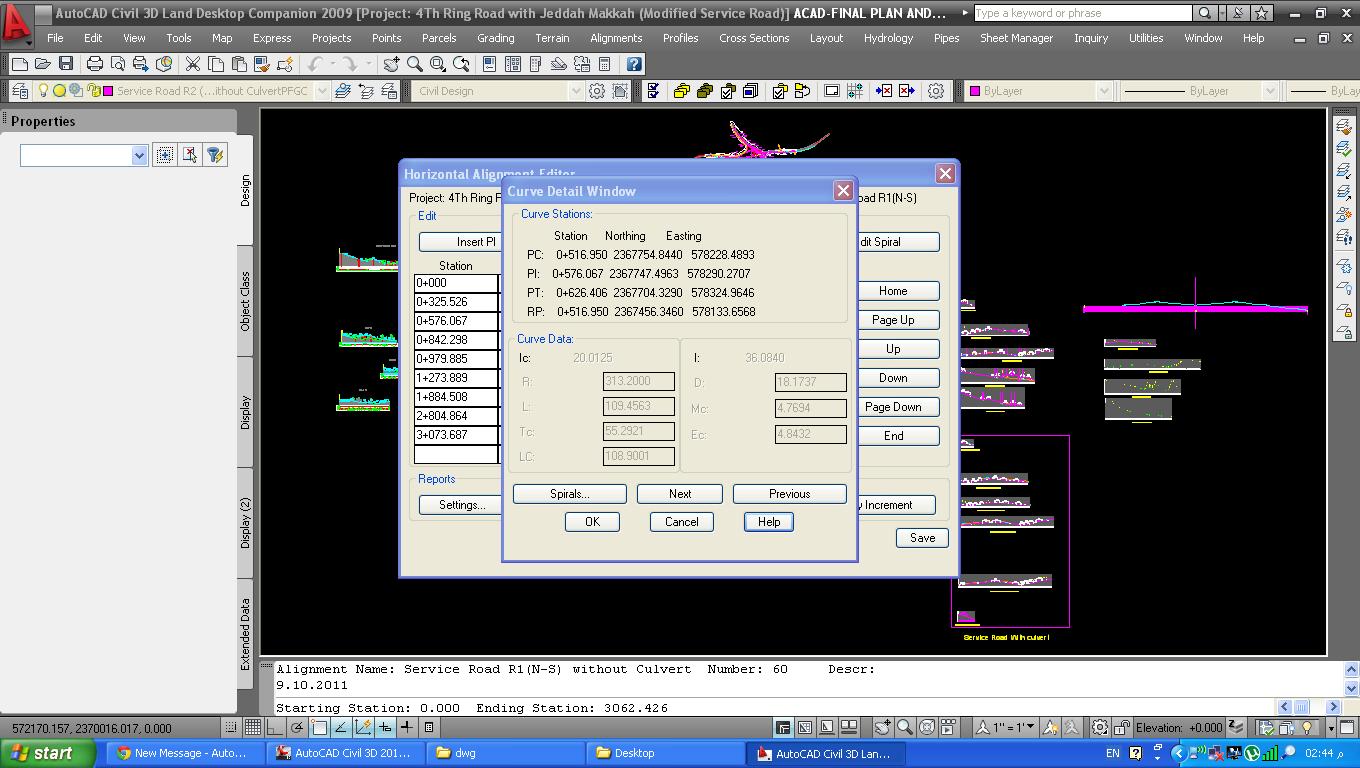
Task: Toggle Dynamic Input in the status bar
Action: coord(385,728)
